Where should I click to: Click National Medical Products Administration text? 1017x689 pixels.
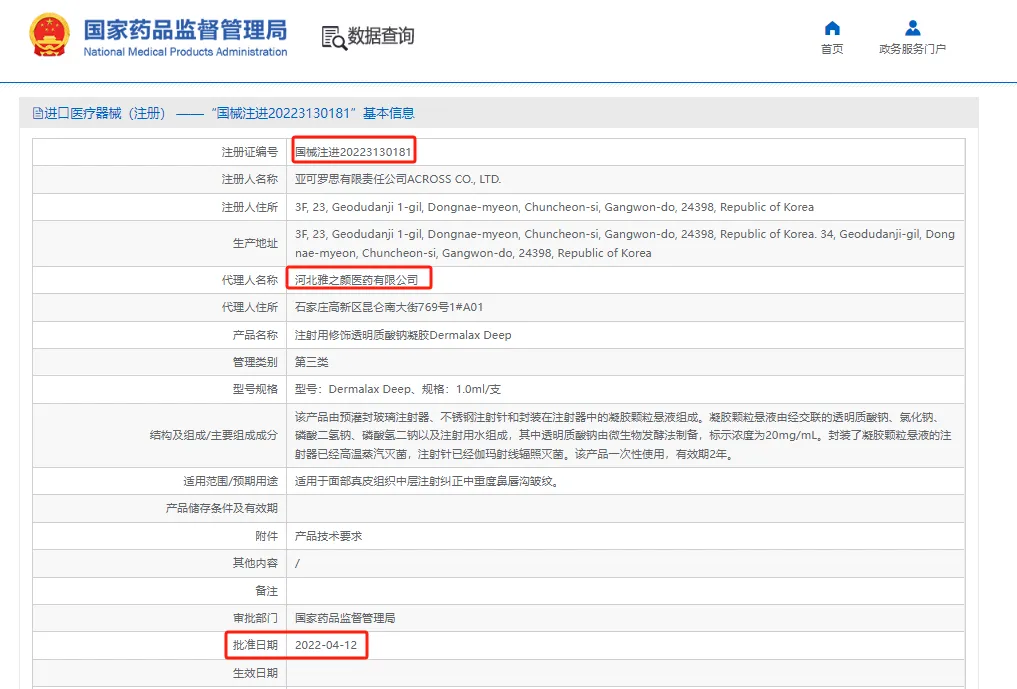coord(185,52)
